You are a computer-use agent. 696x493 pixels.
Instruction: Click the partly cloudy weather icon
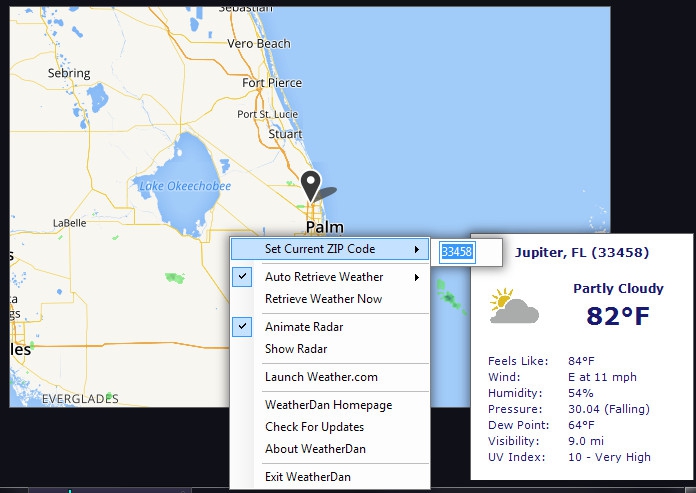(514, 305)
